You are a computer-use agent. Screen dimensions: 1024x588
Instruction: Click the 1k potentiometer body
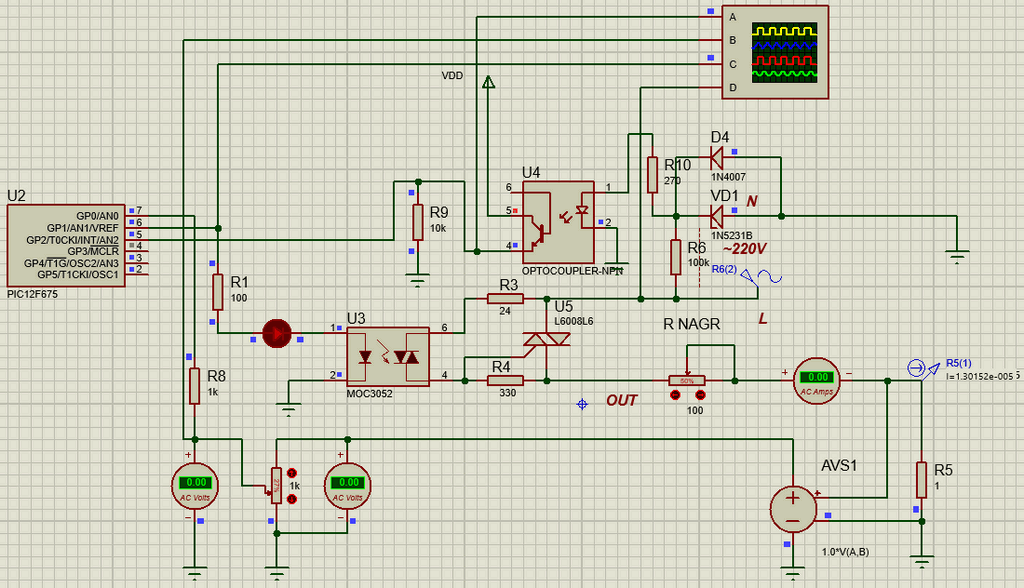pos(277,485)
